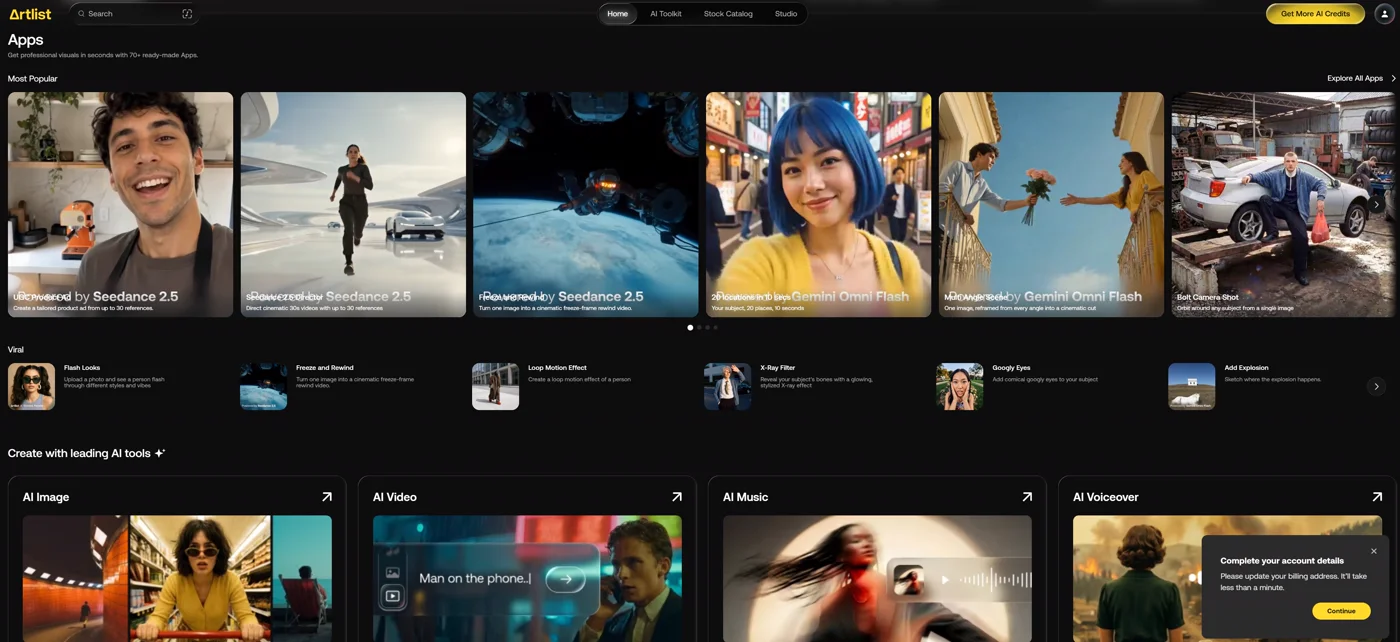
Task: Click arrow in Man on the phone prompt
Action: (x=566, y=578)
